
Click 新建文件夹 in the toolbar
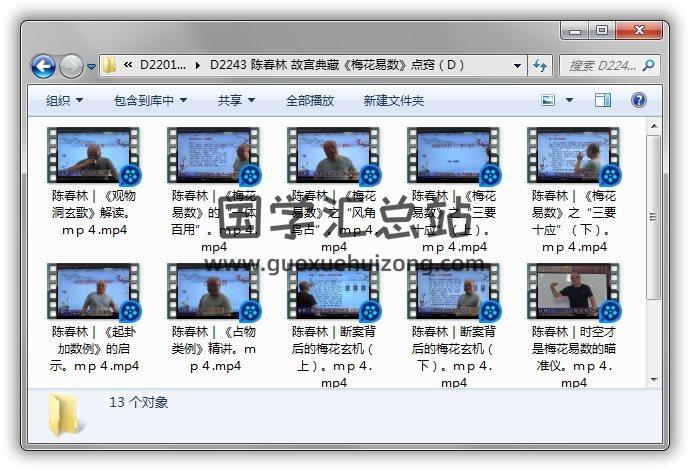pyautogui.click(x=393, y=101)
